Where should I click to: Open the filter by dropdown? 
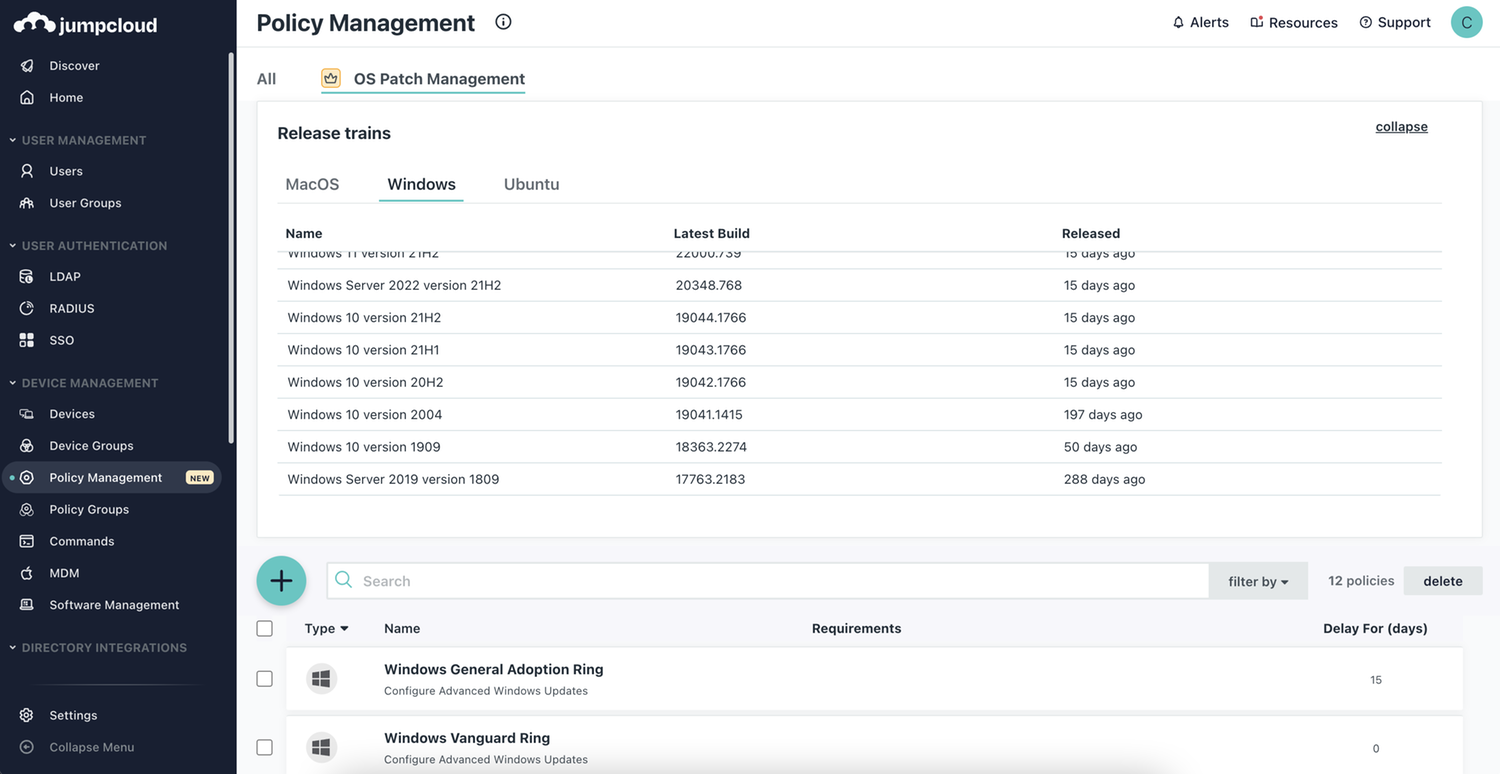click(x=1258, y=581)
